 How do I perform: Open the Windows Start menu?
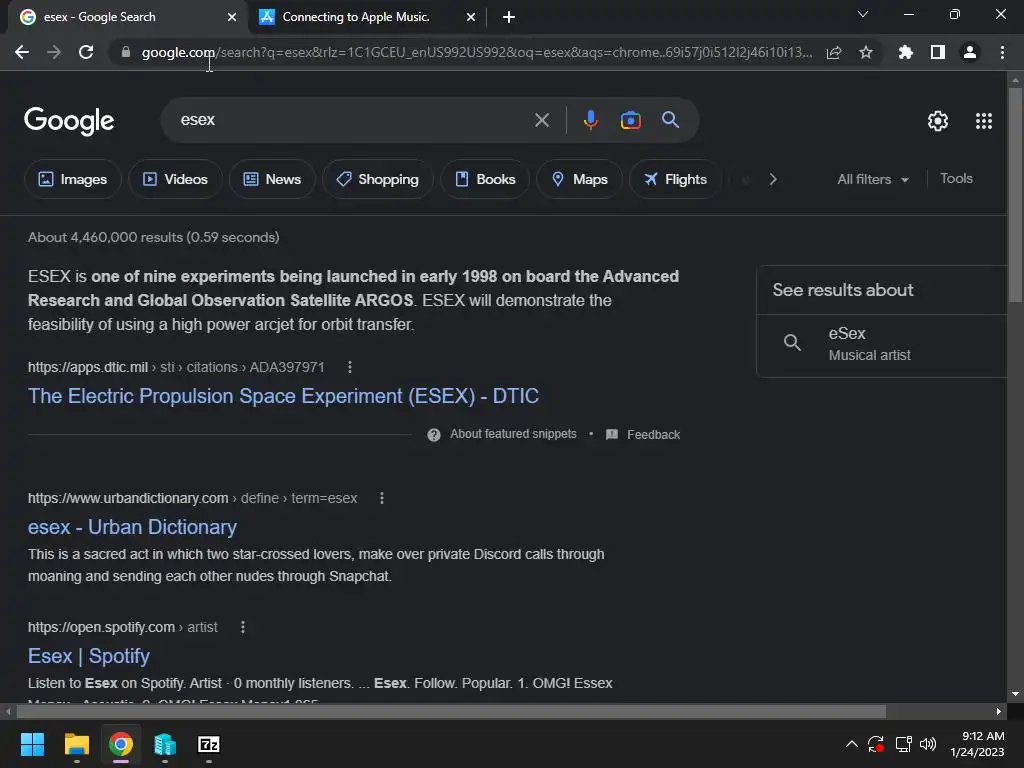pyautogui.click(x=32, y=744)
